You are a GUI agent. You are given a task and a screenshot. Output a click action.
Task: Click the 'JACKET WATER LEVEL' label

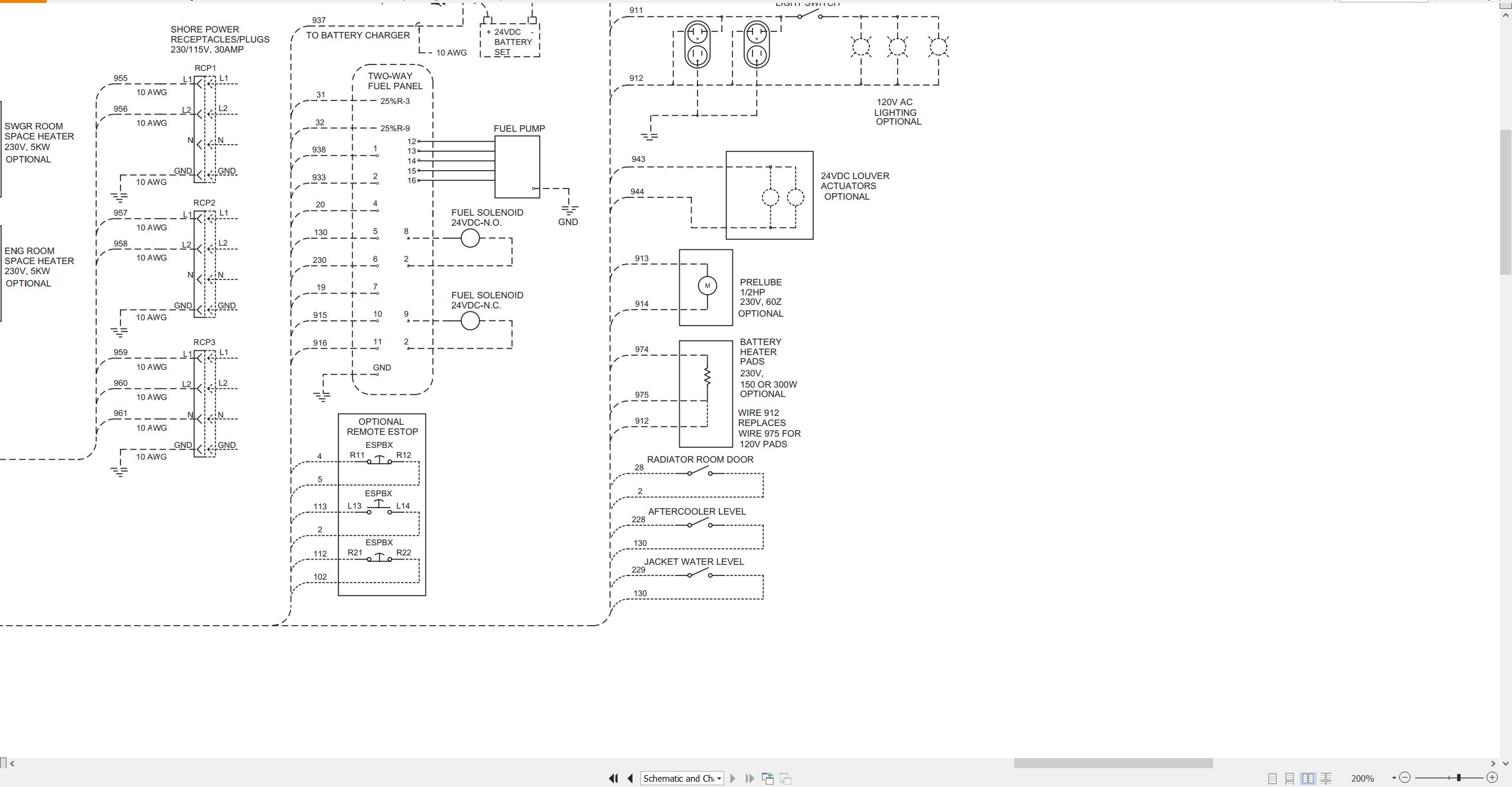(694, 561)
